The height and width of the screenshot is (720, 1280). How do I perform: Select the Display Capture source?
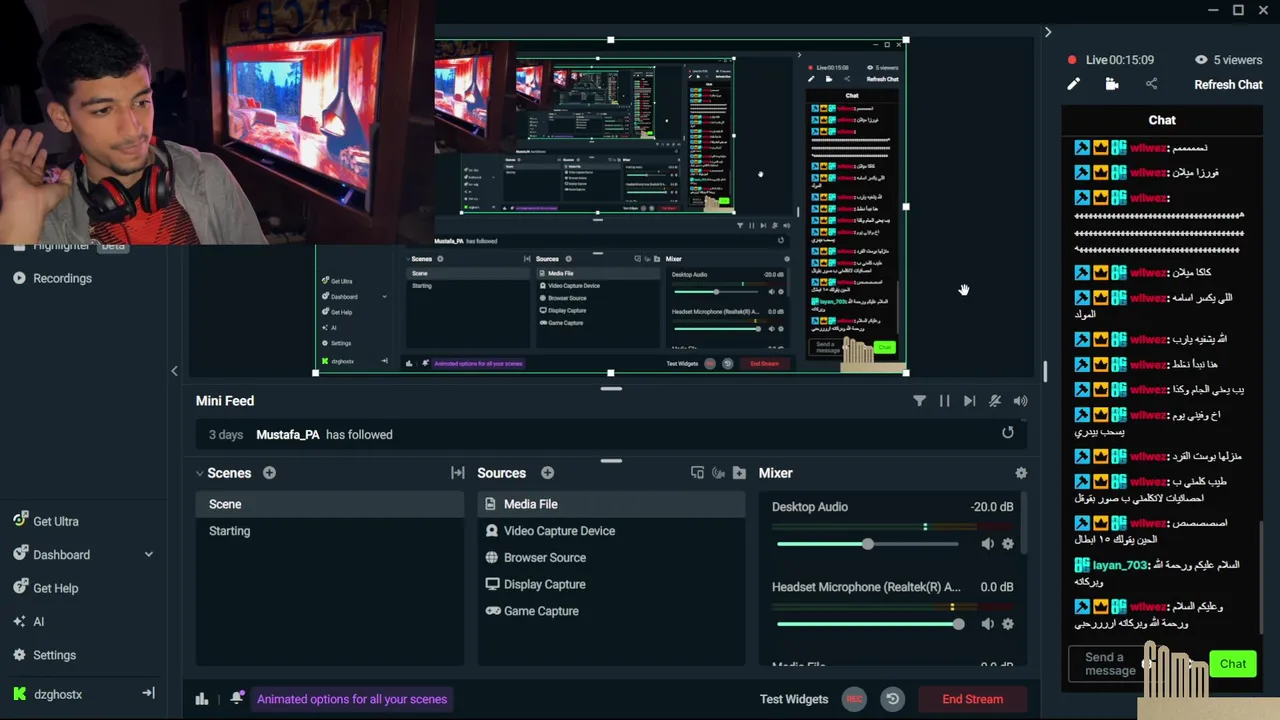point(611,584)
